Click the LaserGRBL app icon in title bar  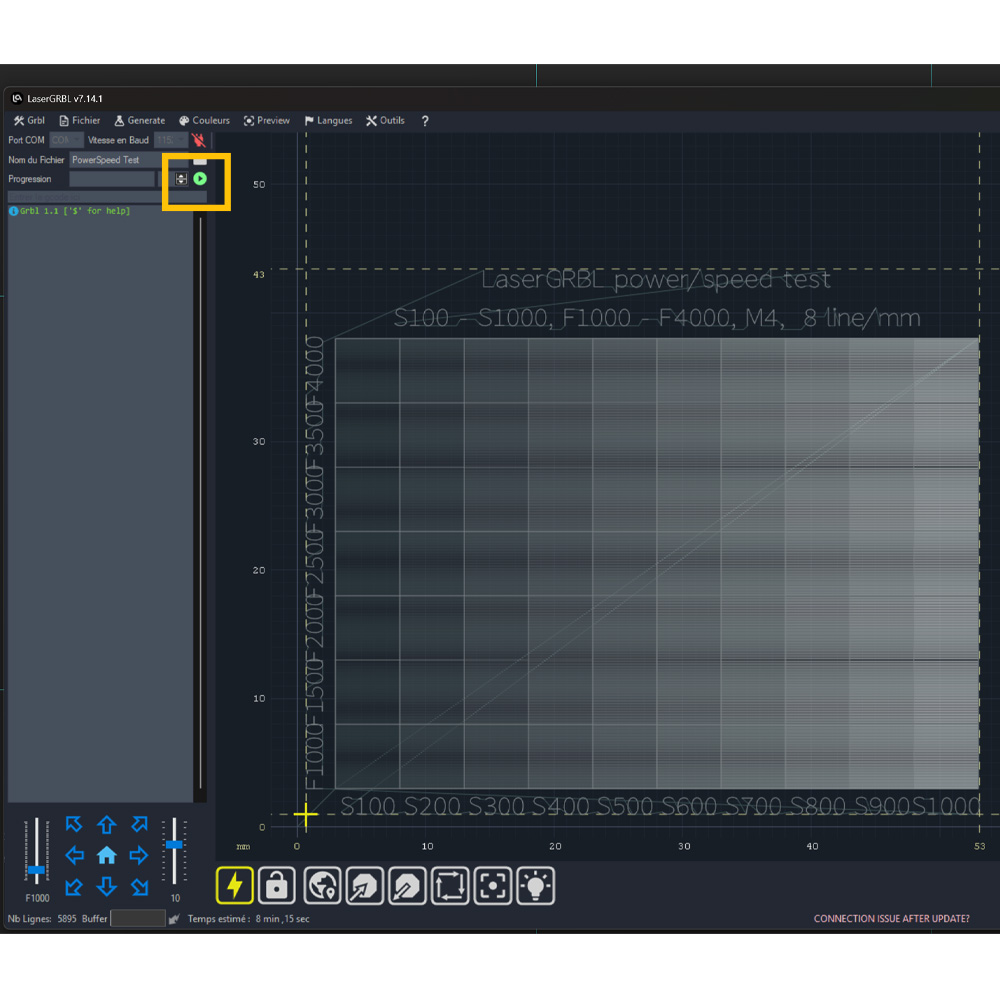(x=17, y=98)
